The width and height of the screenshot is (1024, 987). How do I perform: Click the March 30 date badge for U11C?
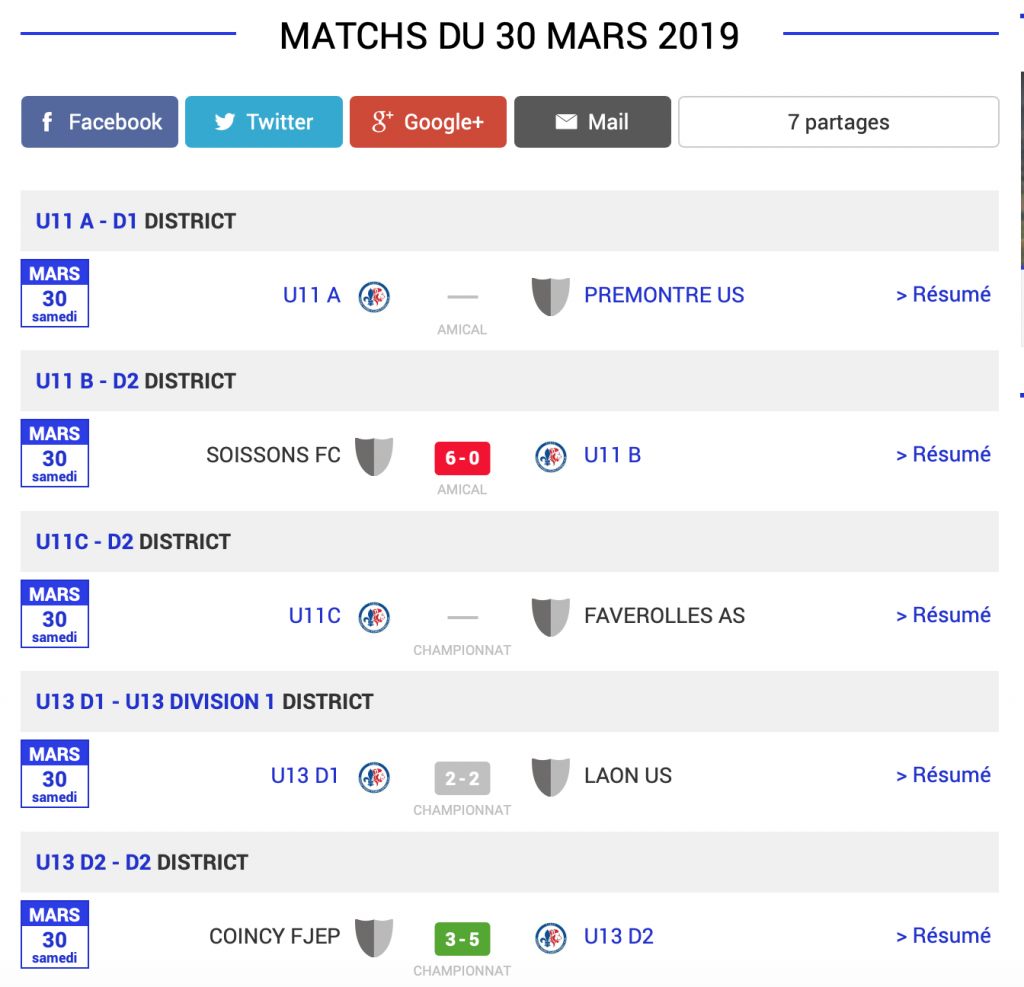(55, 614)
